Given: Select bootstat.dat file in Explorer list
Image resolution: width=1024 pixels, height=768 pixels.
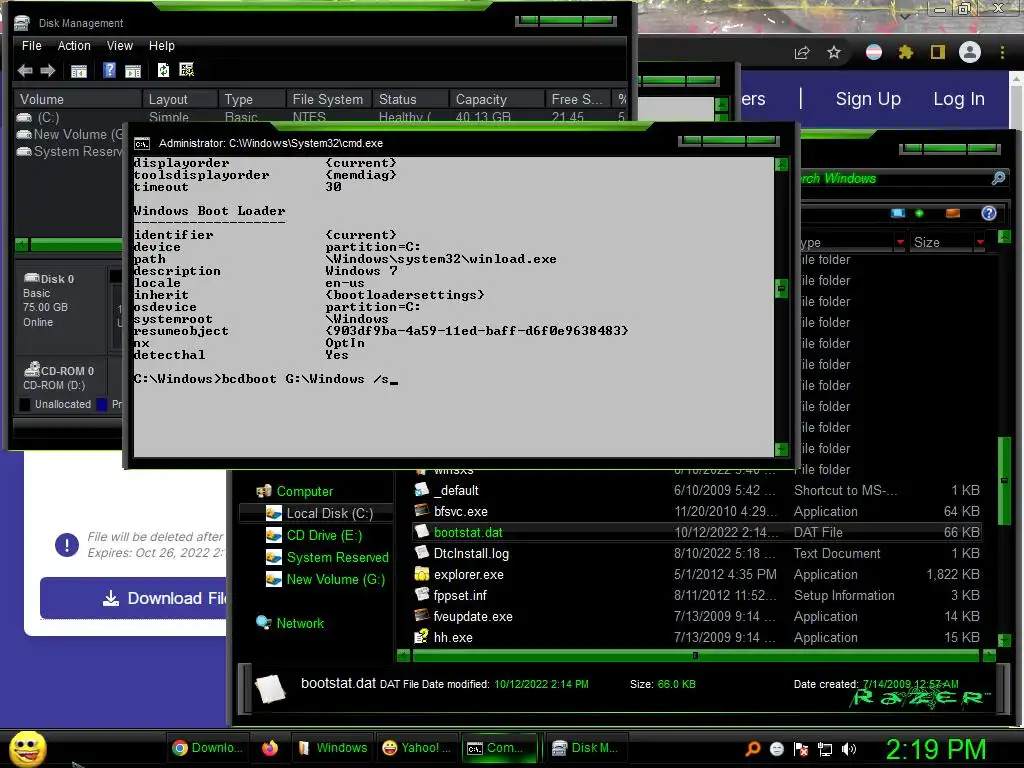Looking at the screenshot, I should coord(697,533).
